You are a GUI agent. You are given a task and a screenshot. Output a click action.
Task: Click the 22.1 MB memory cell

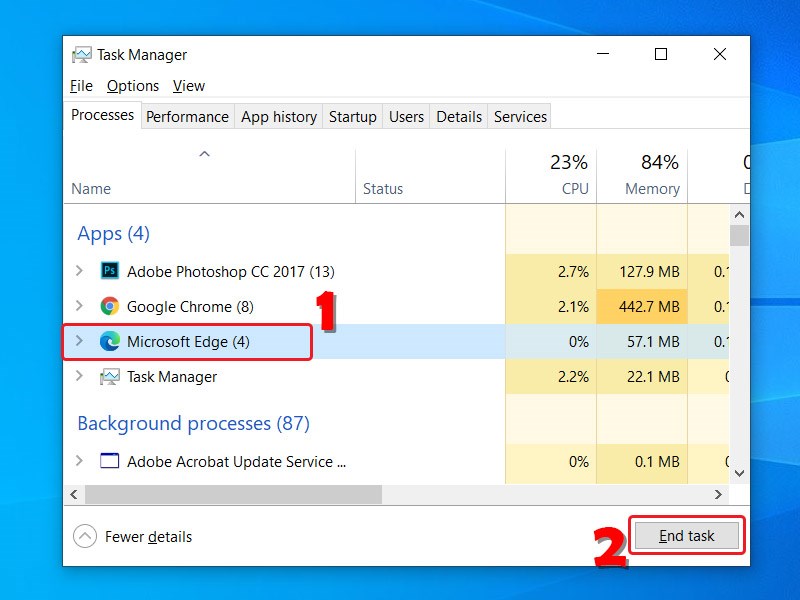(x=642, y=377)
